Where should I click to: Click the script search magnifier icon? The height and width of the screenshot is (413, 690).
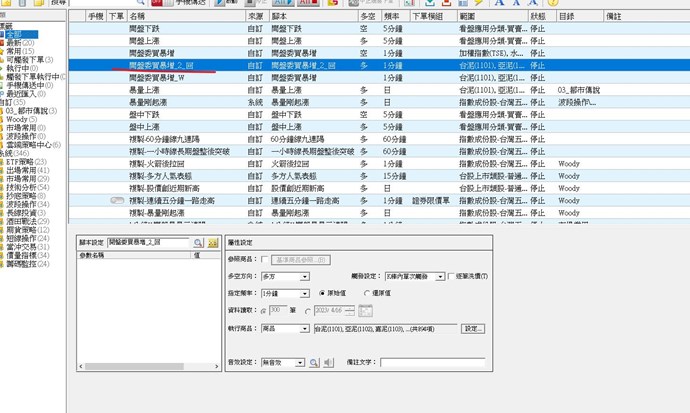[198, 243]
